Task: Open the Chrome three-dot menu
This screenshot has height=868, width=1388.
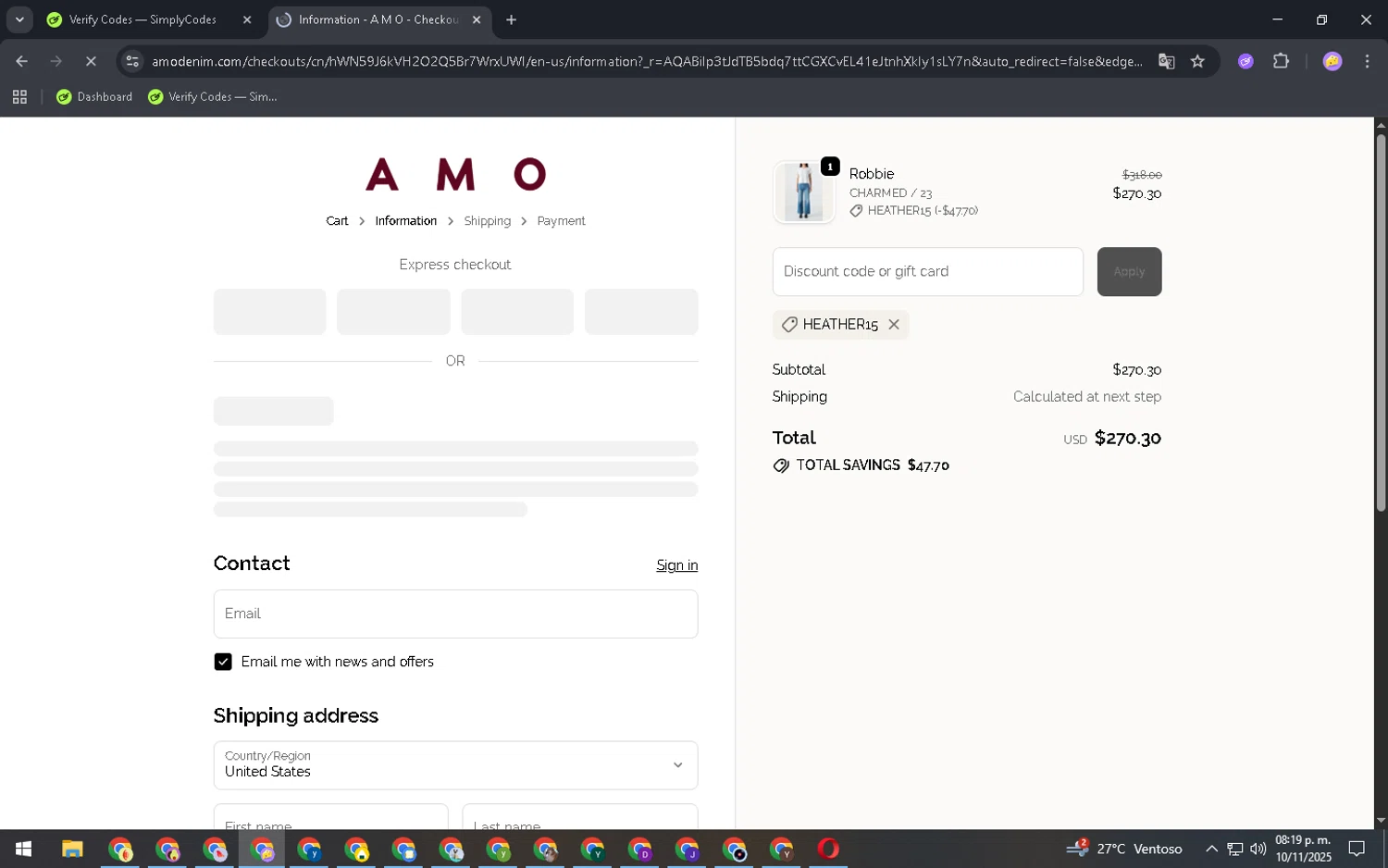Action: pyautogui.click(x=1367, y=61)
